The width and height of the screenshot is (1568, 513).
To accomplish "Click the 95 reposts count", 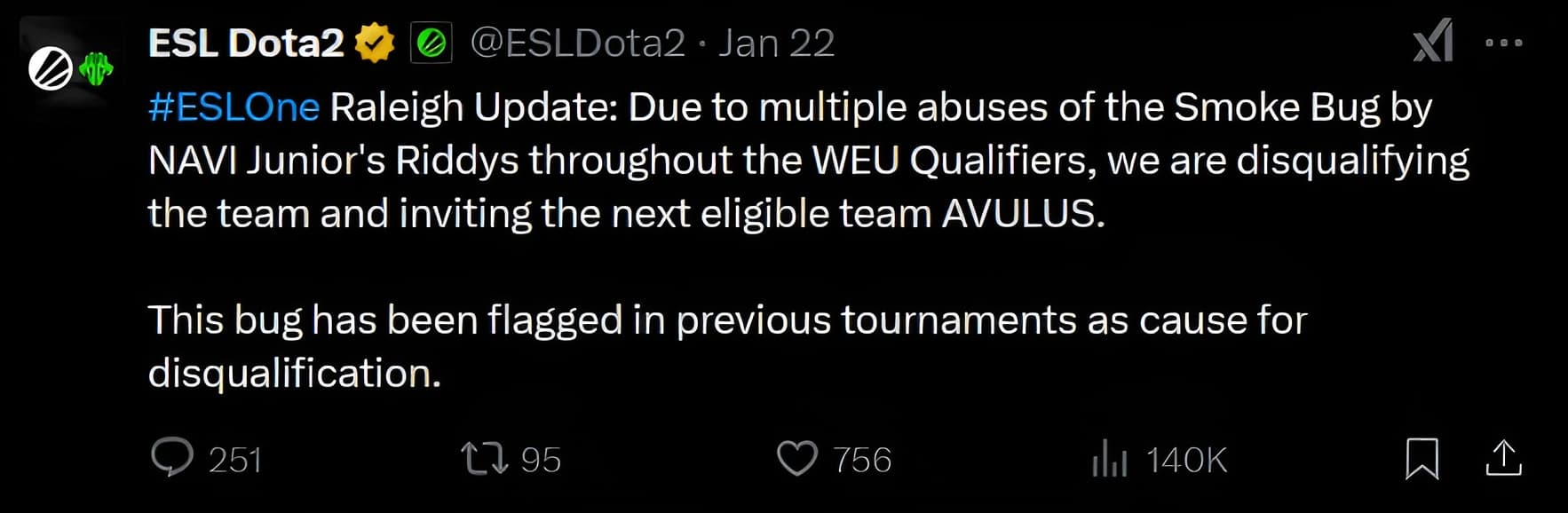I will [541, 460].
